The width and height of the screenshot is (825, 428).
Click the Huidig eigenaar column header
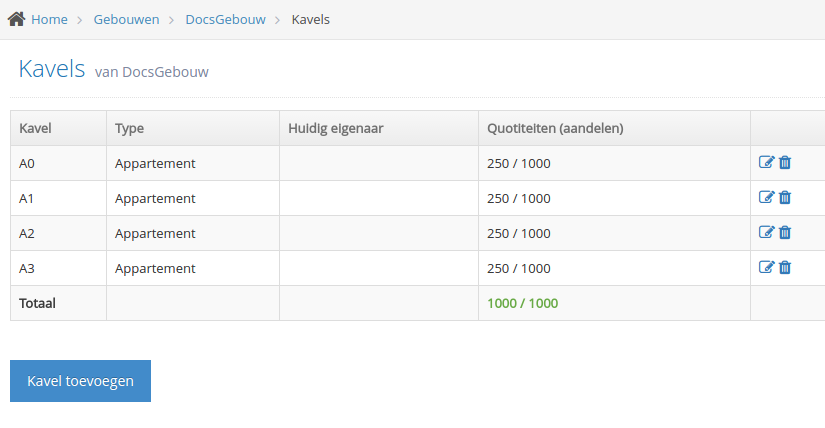tap(336, 128)
